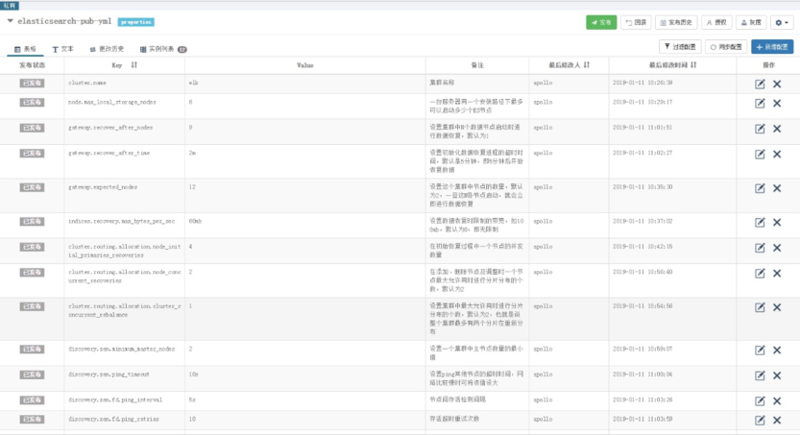The height and width of the screenshot is (435, 800).
Task: Click timestamp "2019-01-11 10:26:39"
Action: 642,83
